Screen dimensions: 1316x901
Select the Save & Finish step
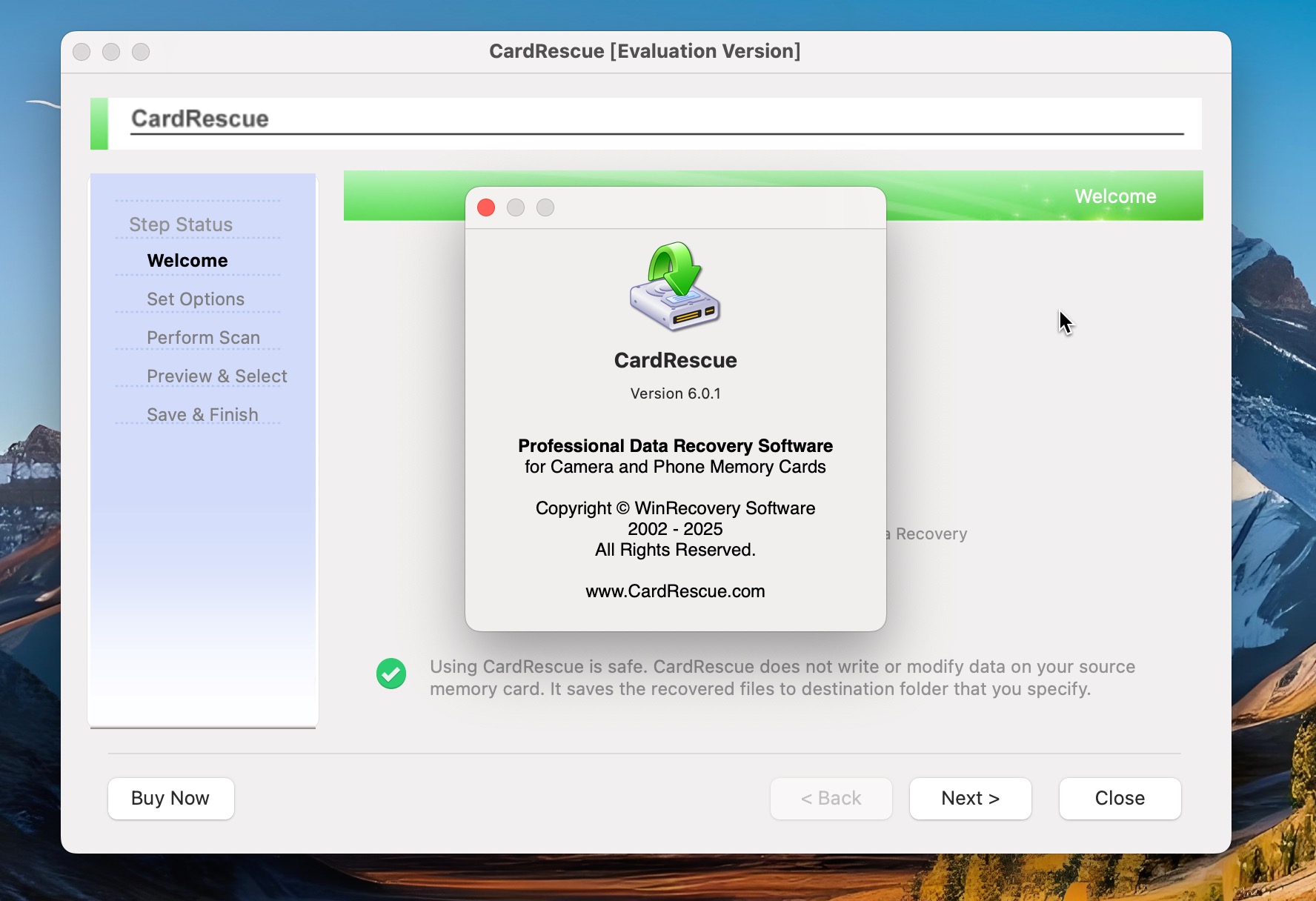pyautogui.click(x=203, y=415)
